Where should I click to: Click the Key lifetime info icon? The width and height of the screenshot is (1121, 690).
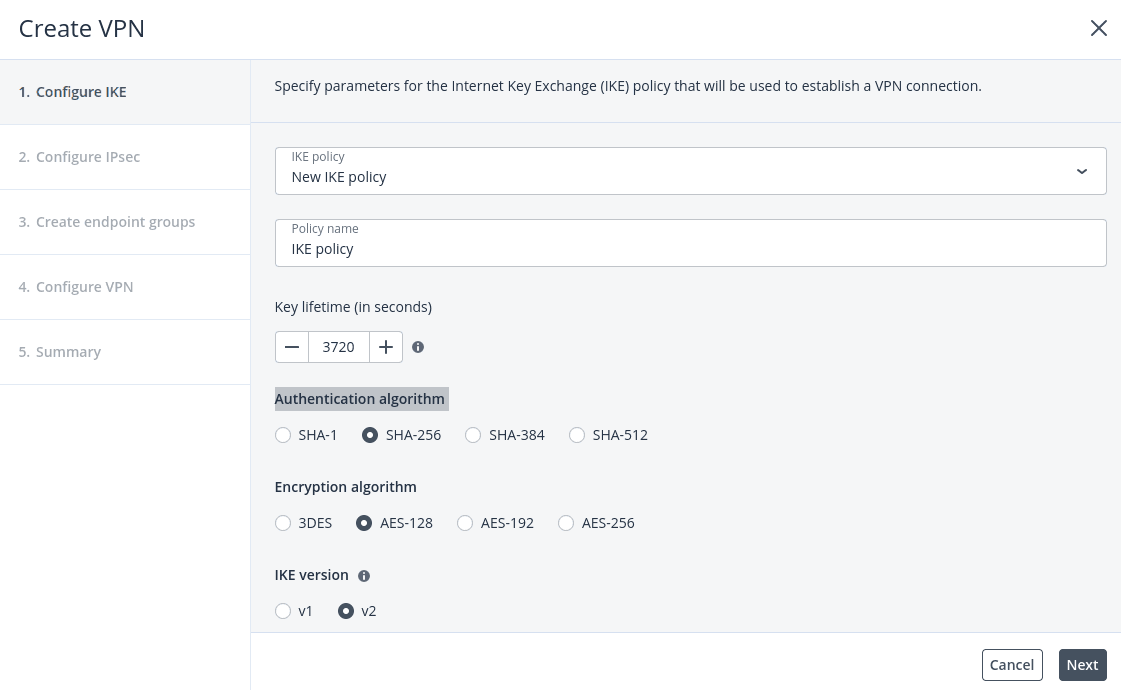pos(418,347)
